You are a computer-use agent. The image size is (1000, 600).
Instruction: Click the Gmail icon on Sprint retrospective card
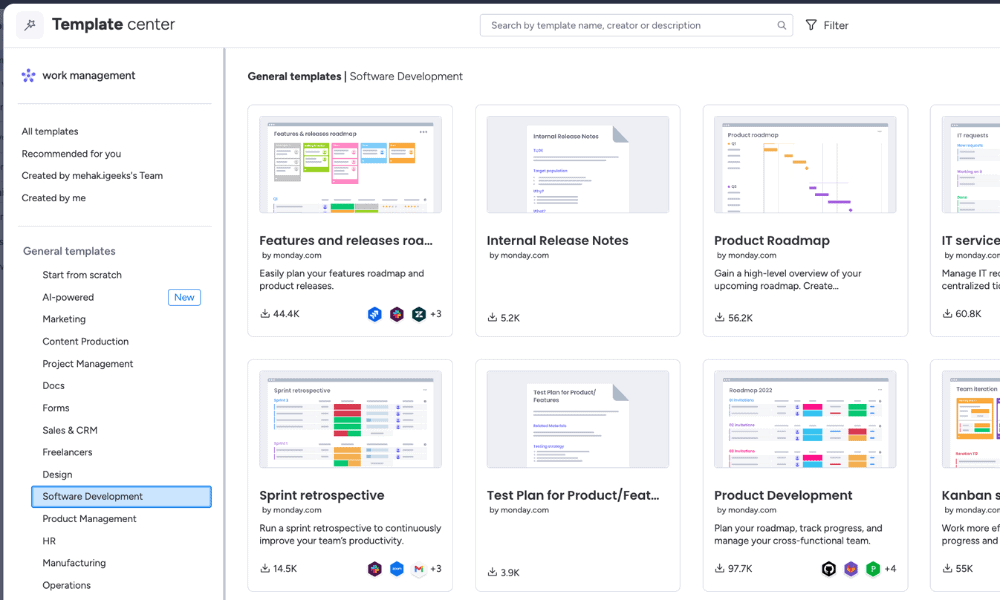(419, 569)
